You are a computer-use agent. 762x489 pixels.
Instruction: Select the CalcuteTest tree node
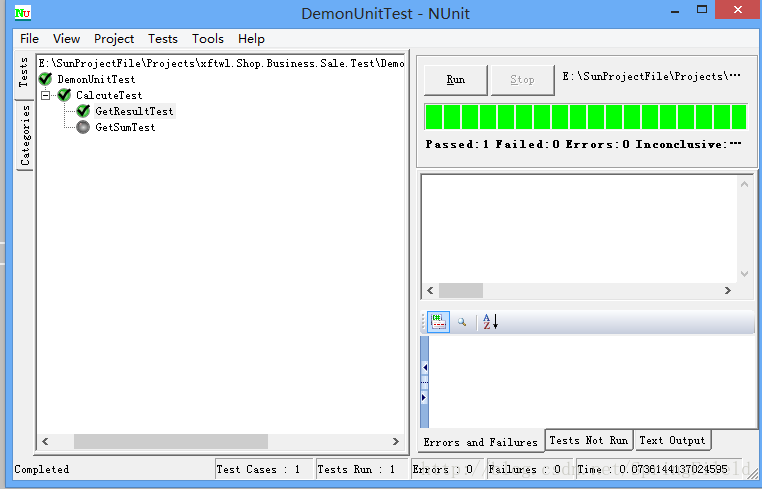click(x=109, y=95)
